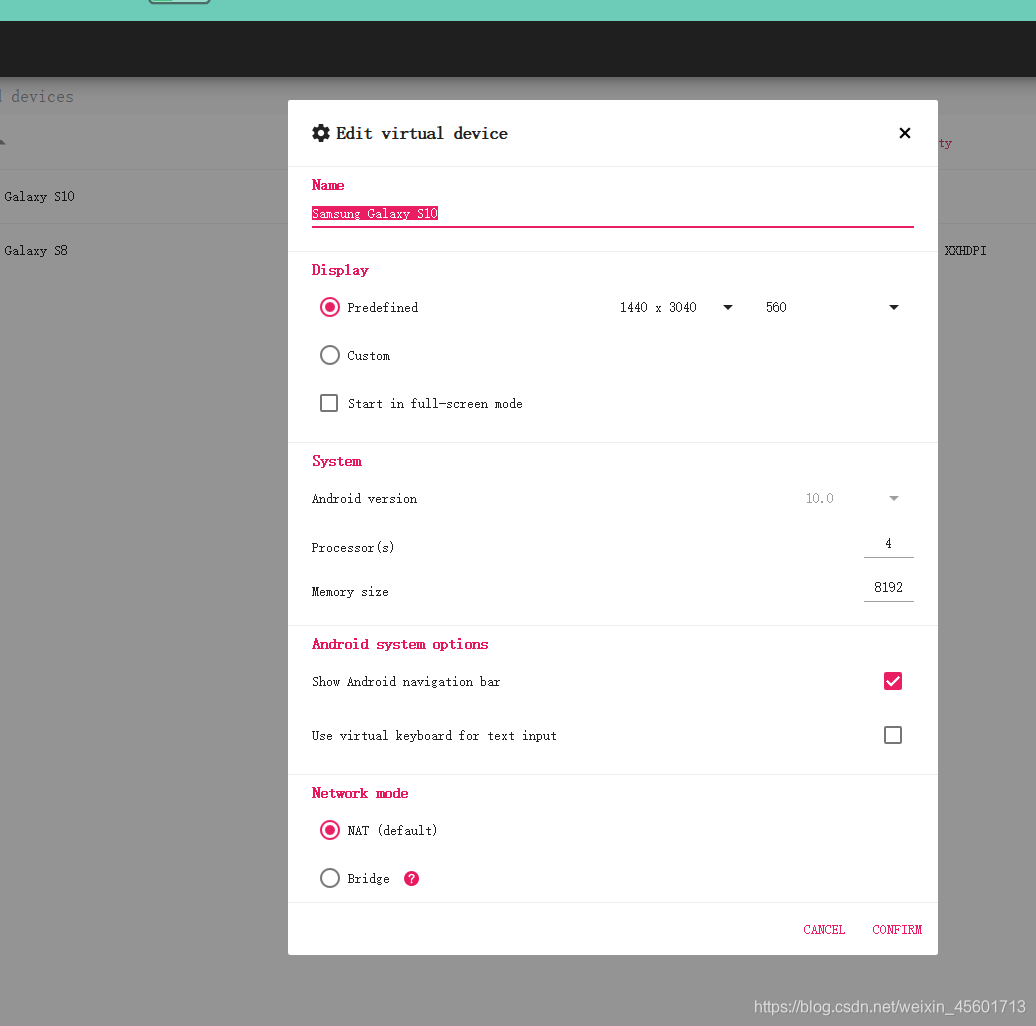1036x1026 pixels.
Task: Select Galaxy S10 in background device list
Action: click(39, 197)
